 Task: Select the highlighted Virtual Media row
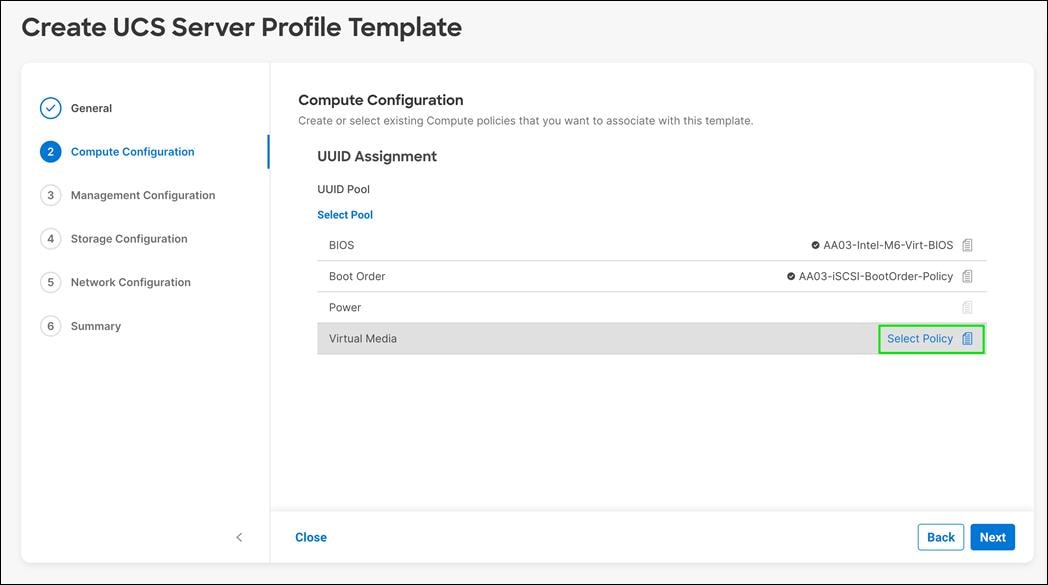click(600, 338)
